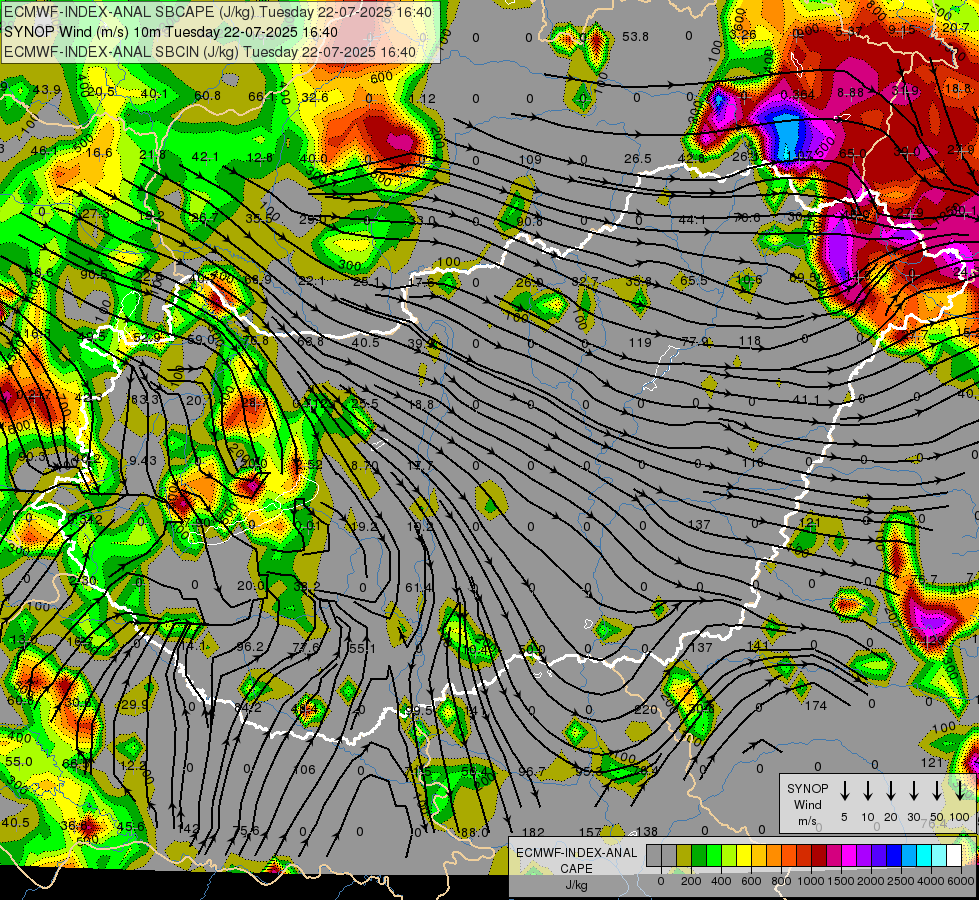Click the 61.4 value on the map
The image size is (979, 900).
(418, 587)
